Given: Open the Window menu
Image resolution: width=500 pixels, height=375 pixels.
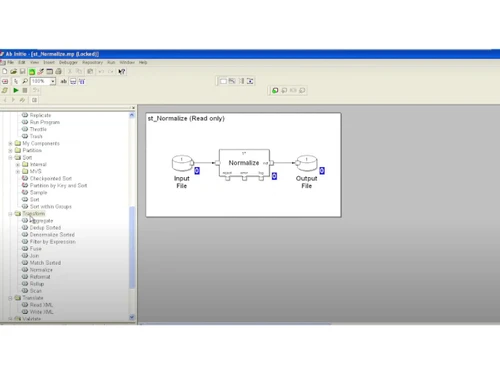Looking at the screenshot, I should point(127,62).
